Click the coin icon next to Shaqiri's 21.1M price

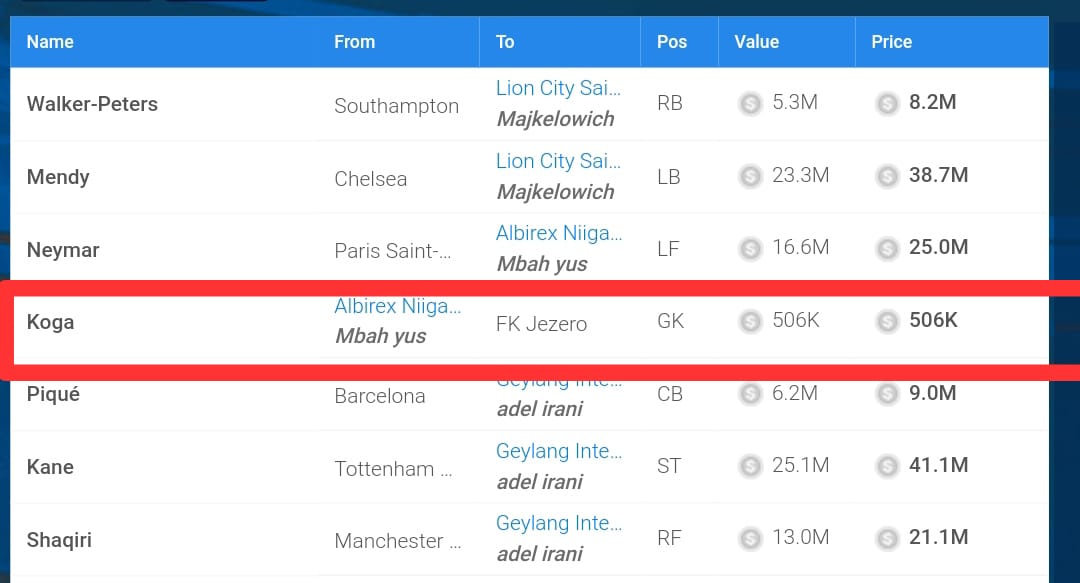887,538
